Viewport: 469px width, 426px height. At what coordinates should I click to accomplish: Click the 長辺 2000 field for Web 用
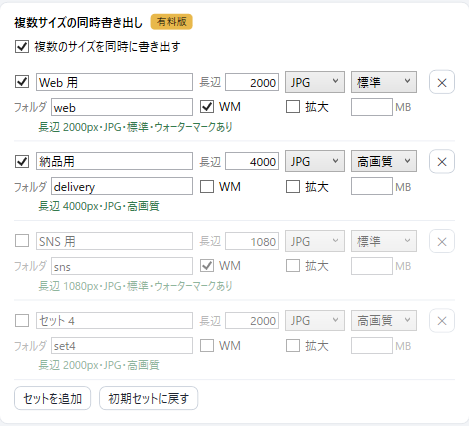coord(252,82)
